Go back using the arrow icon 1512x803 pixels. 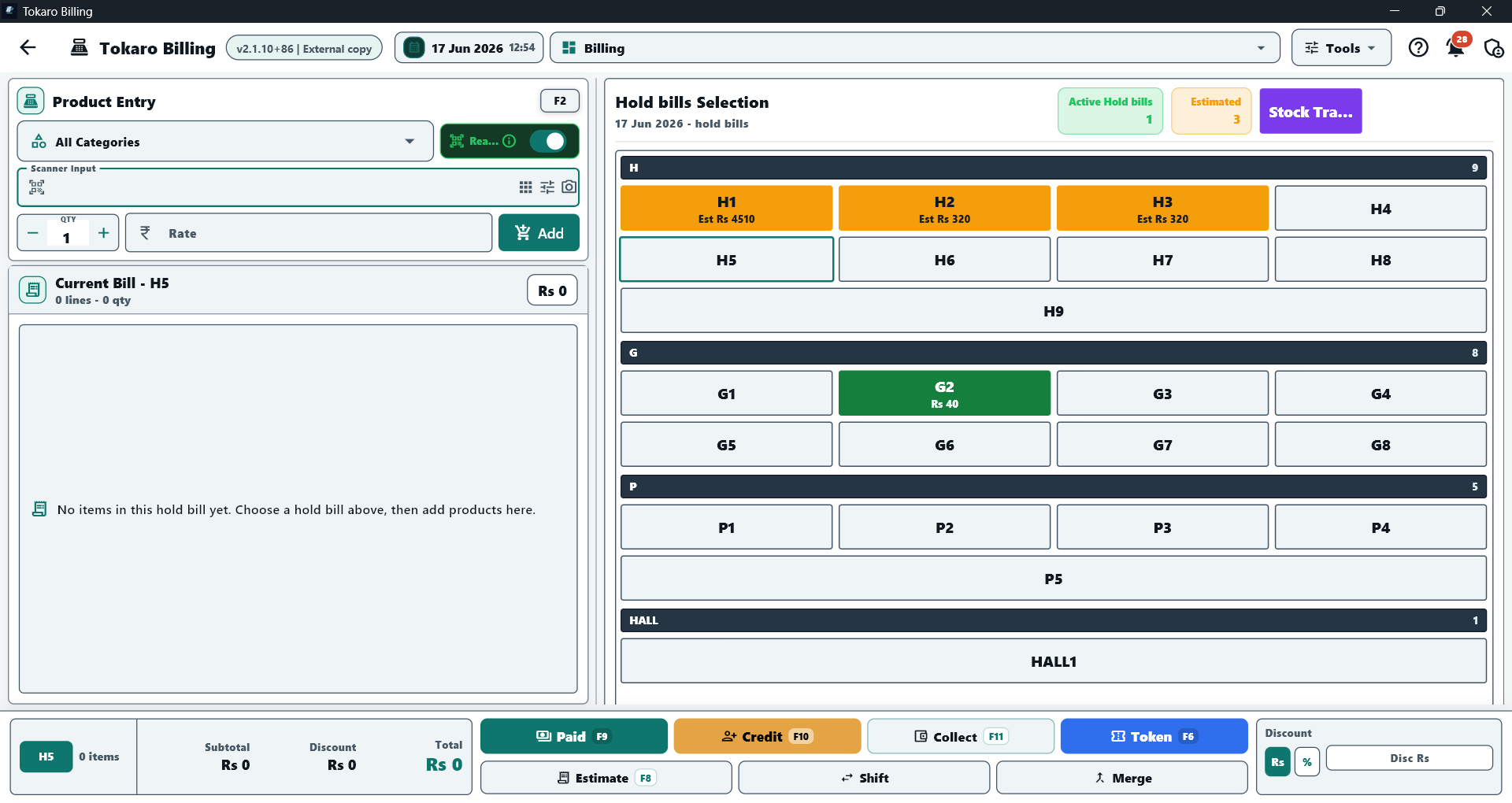coord(28,47)
